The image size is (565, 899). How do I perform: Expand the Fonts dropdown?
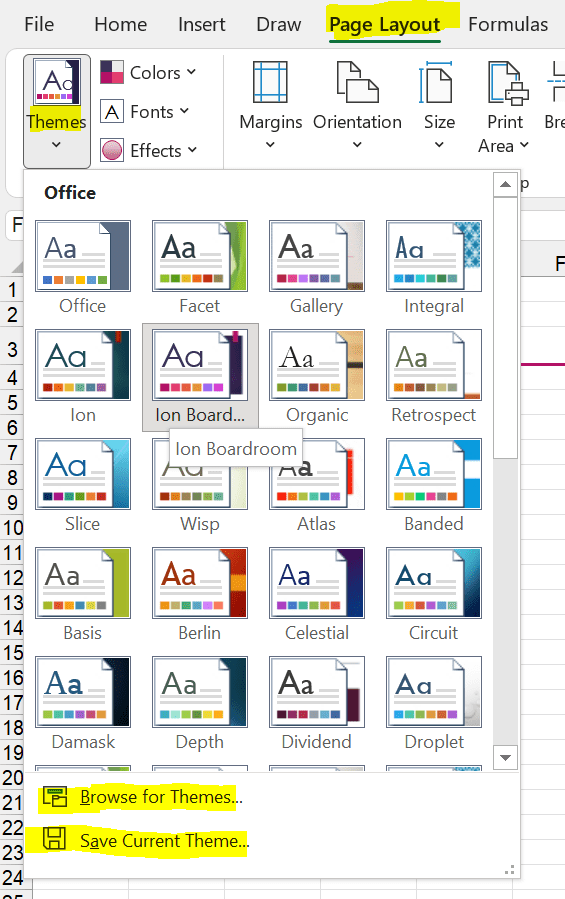145,112
